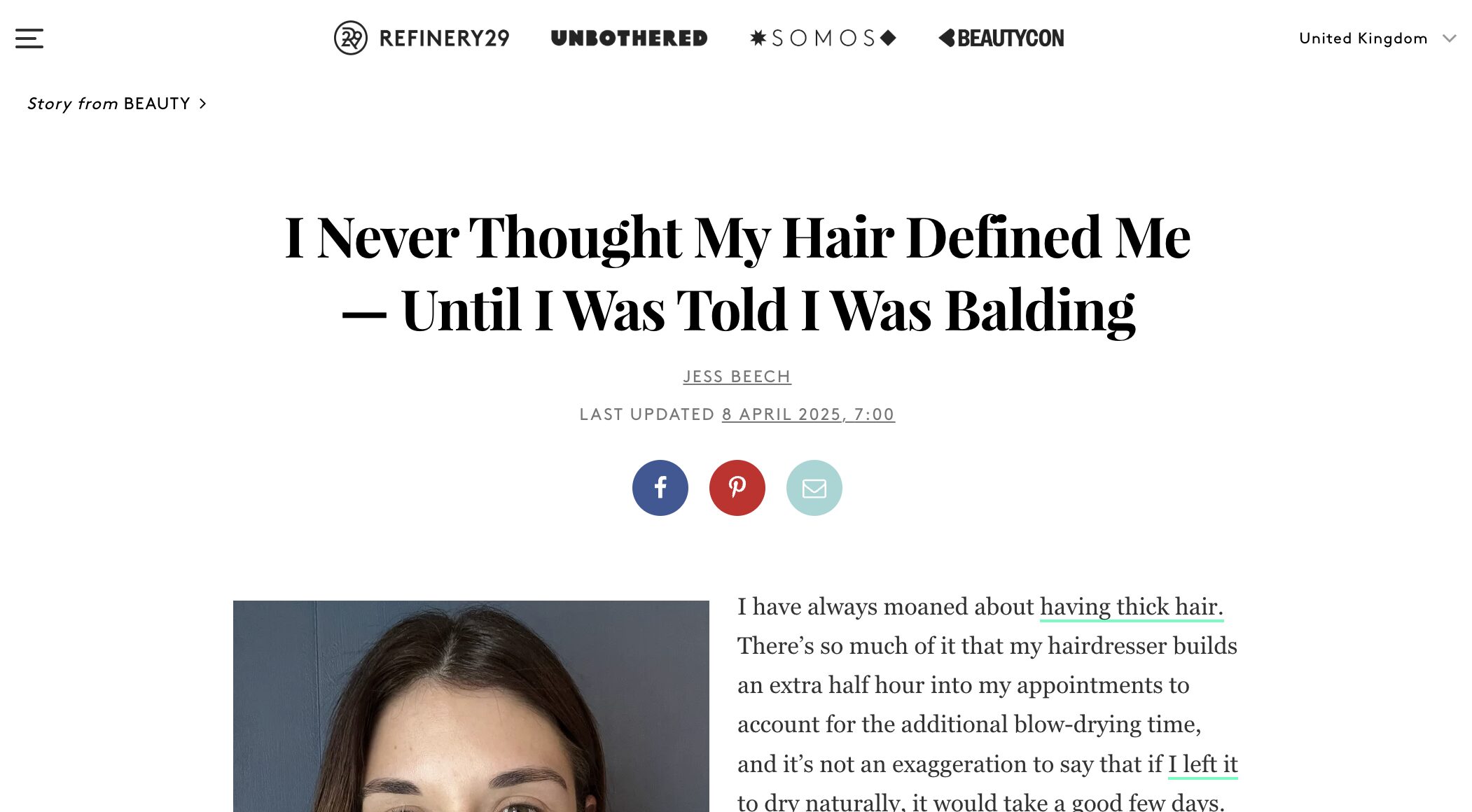Expand the United Kingdom region dropdown
The image size is (1472, 812).
(1377, 38)
